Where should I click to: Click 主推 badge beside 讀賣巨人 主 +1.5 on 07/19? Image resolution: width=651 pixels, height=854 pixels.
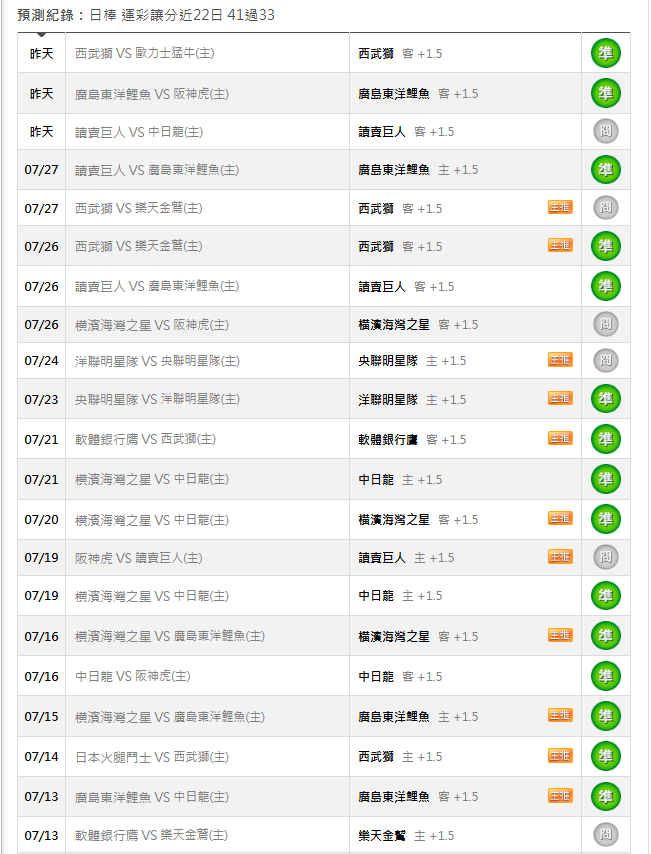pos(560,556)
